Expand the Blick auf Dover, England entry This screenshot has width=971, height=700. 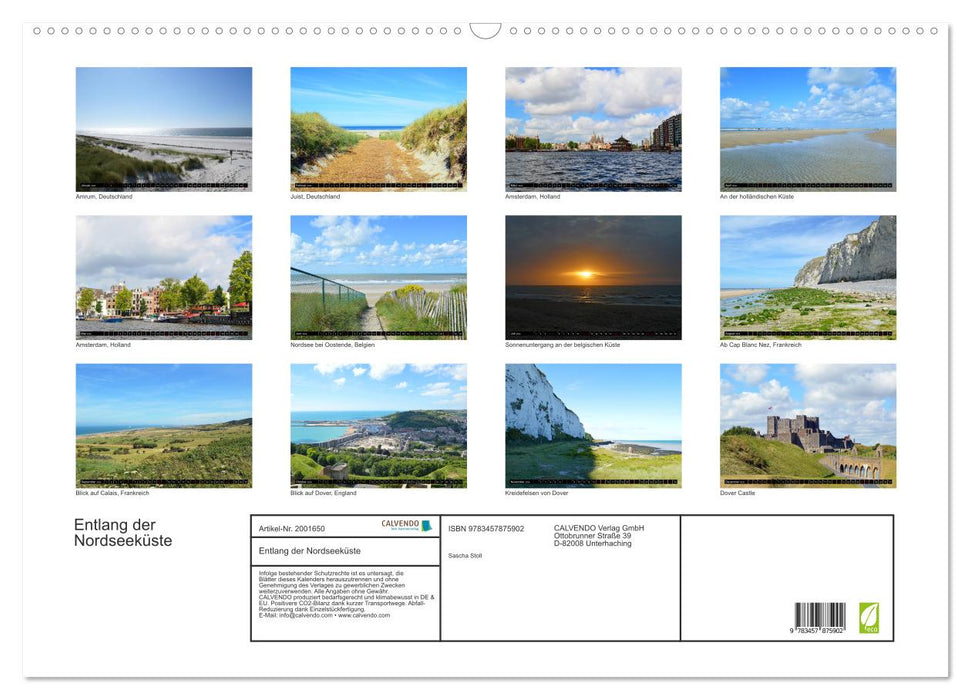[322, 493]
